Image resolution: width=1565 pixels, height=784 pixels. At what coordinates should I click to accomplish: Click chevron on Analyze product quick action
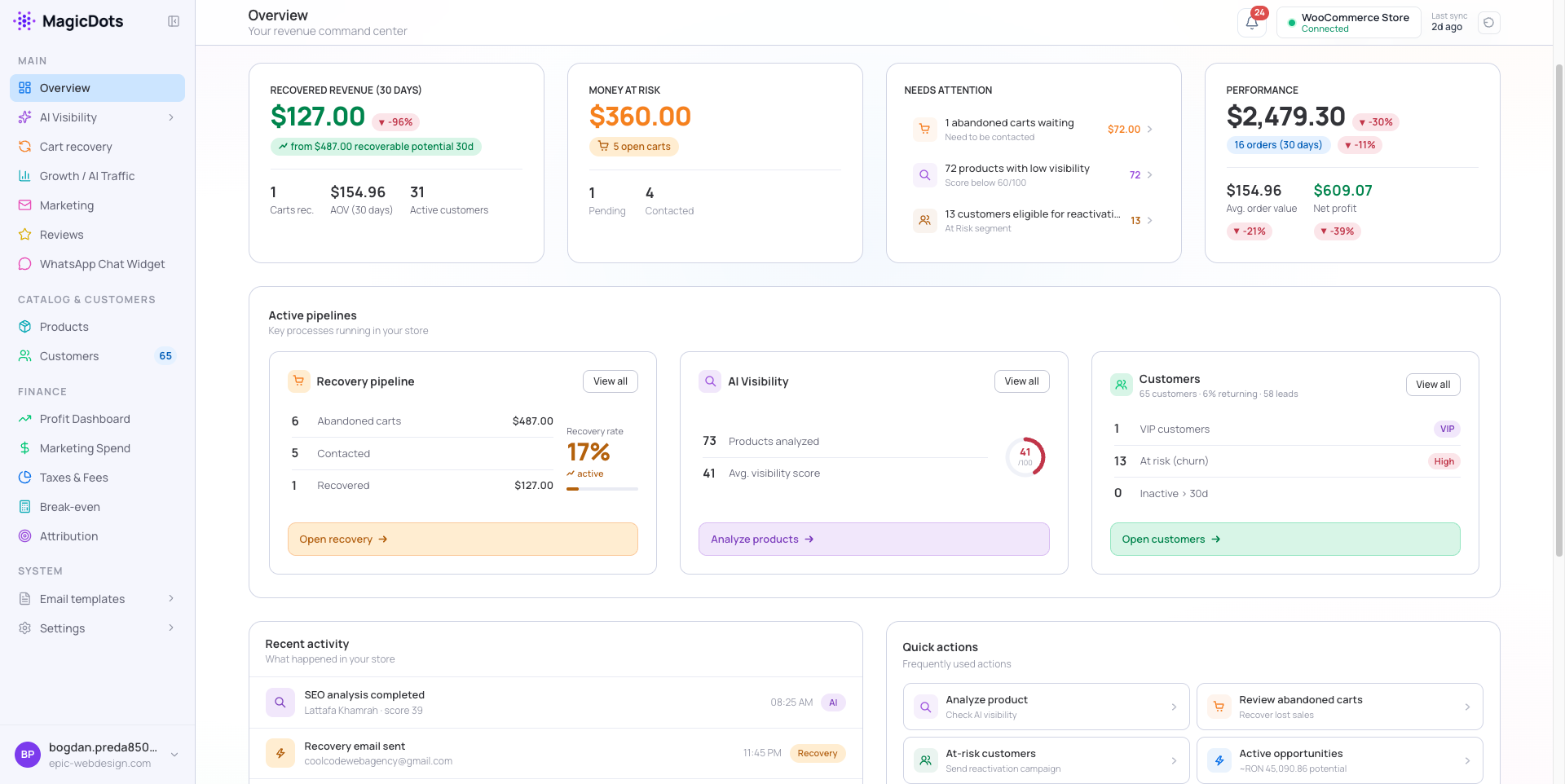tap(1174, 707)
